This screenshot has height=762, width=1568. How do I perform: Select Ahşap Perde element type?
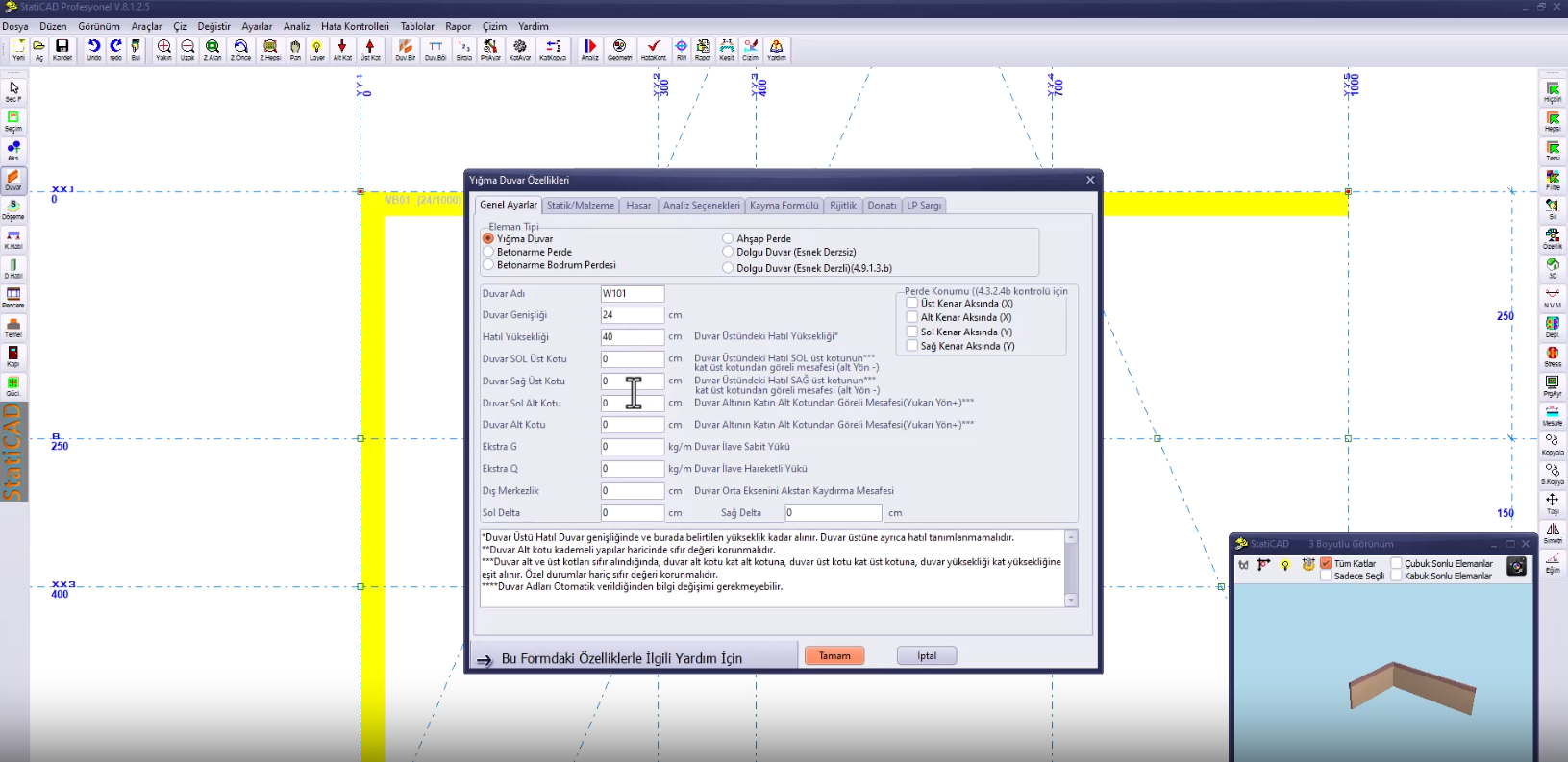tap(728, 238)
